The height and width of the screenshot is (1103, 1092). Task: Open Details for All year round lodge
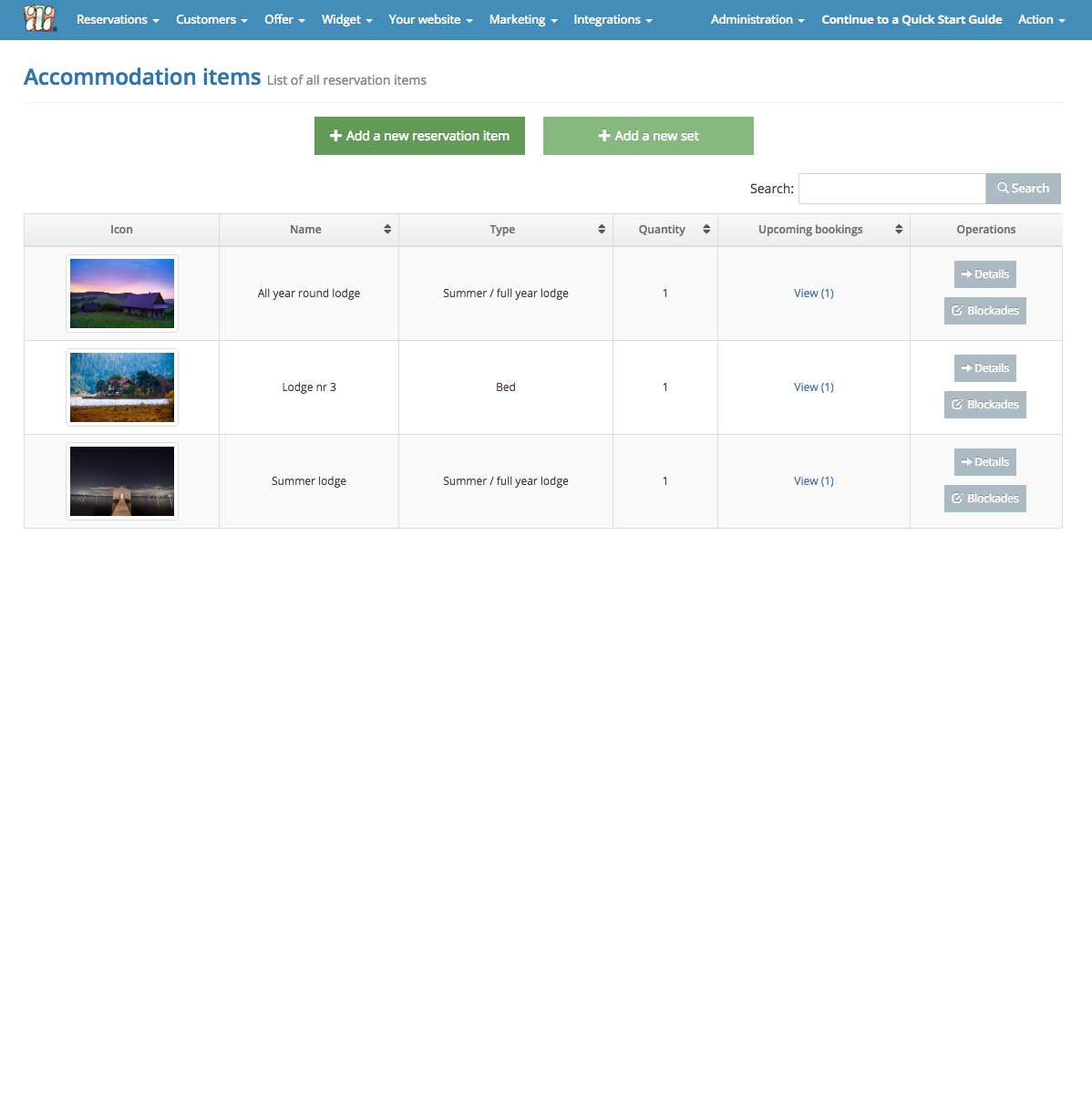pyautogui.click(x=984, y=274)
